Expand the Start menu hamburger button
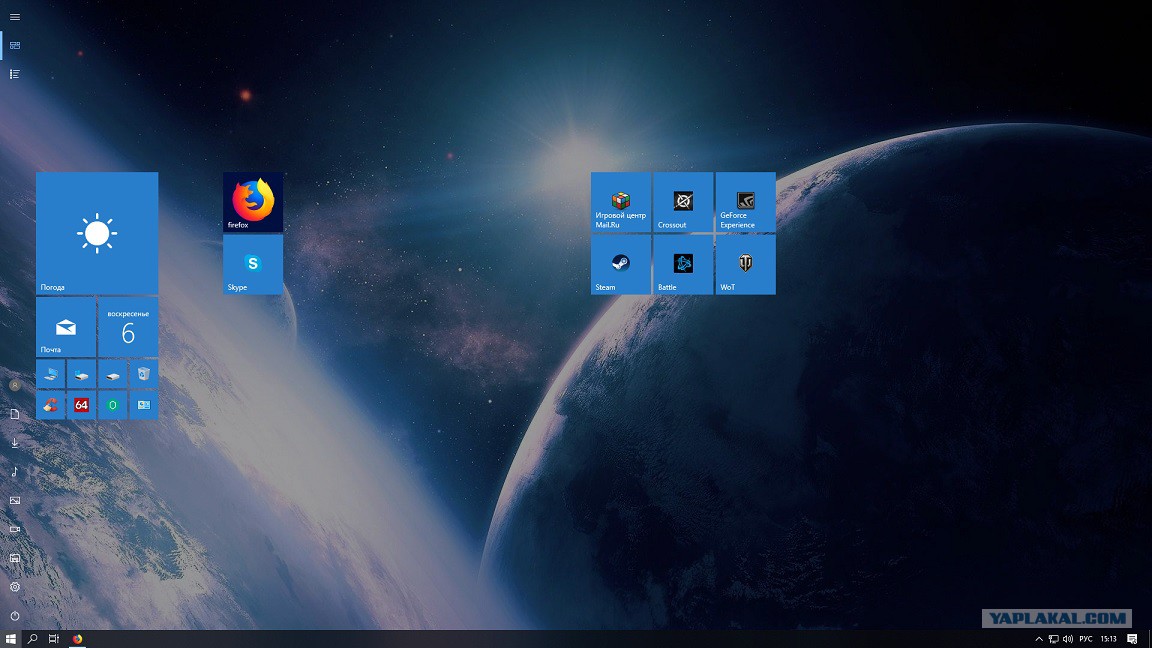The width and height of the screenshot is (1152, 648). (x=15, y=17)
